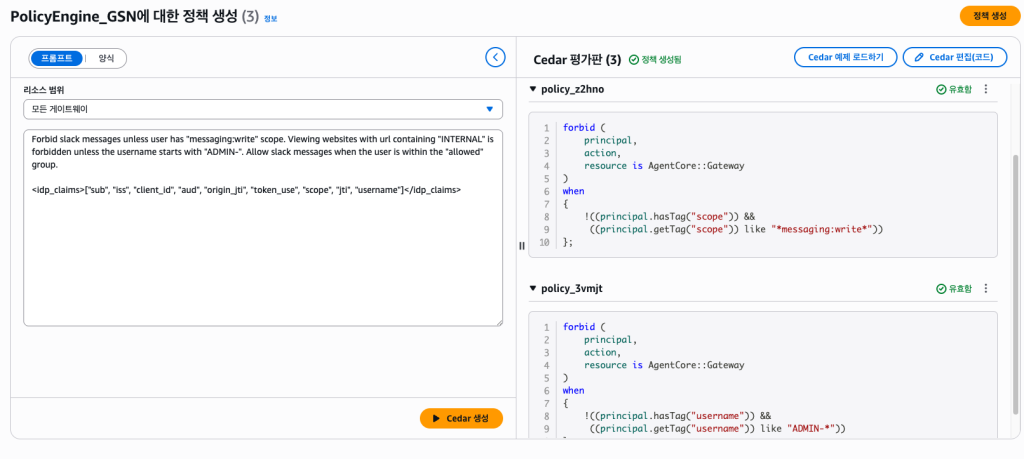Click the Cedar 예제 로드하기 button
This screenshot has height=459, width=1024.
845,58
